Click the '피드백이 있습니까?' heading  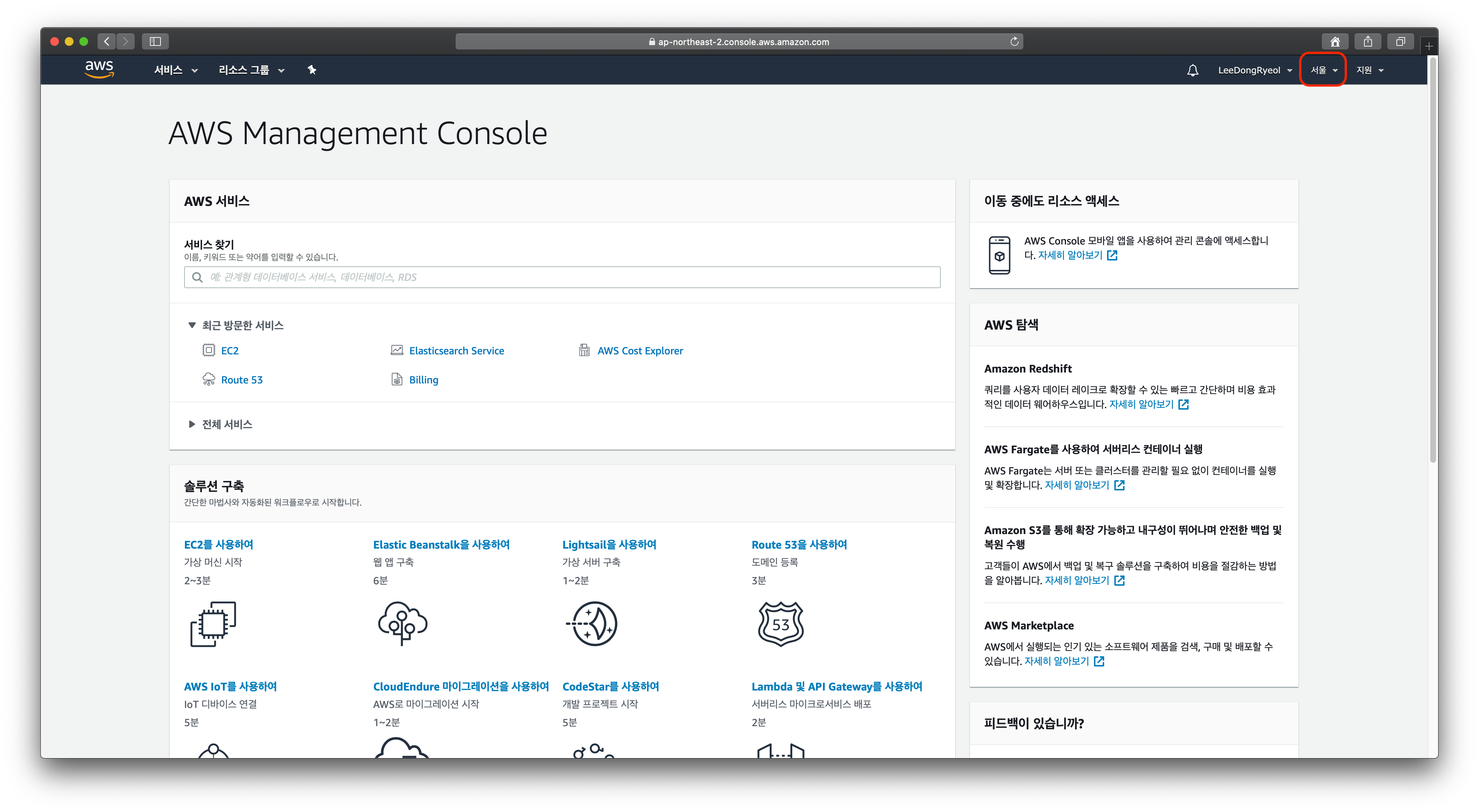coord(1034,723)
